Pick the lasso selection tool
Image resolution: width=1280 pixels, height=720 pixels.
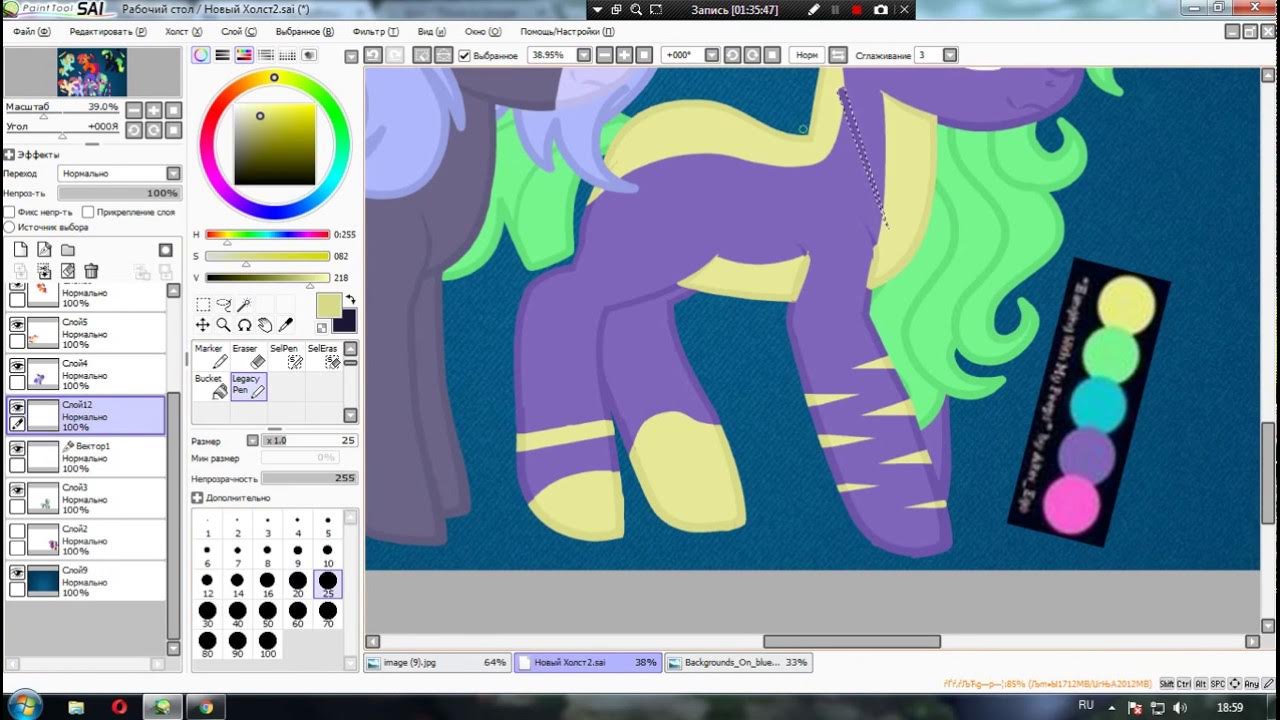223,305
